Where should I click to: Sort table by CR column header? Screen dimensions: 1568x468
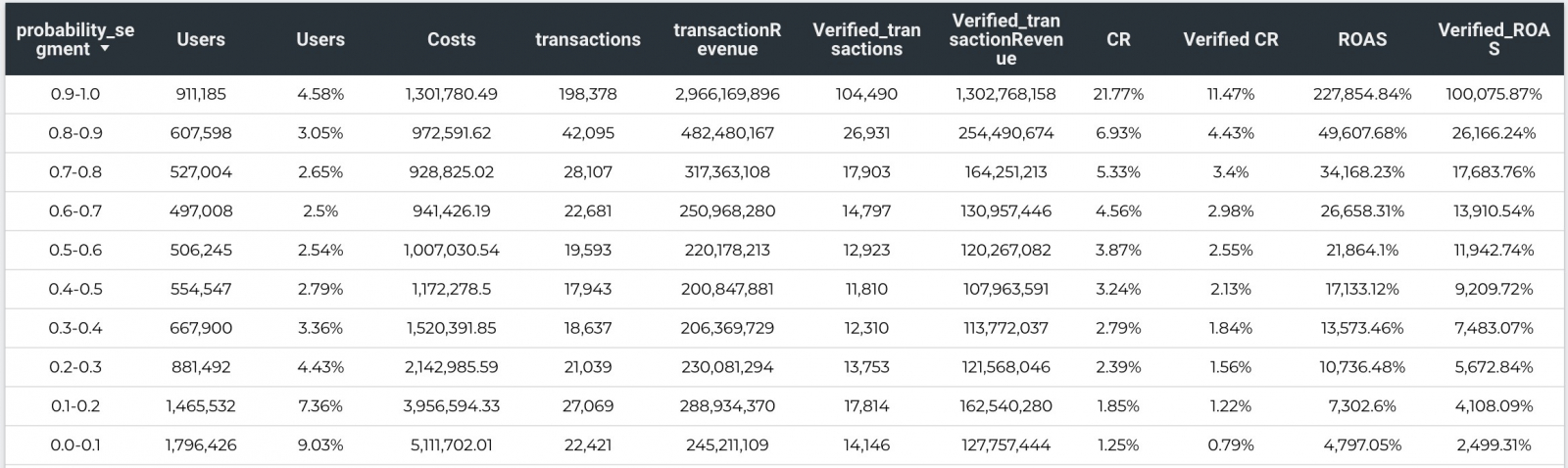[1118, 39]
